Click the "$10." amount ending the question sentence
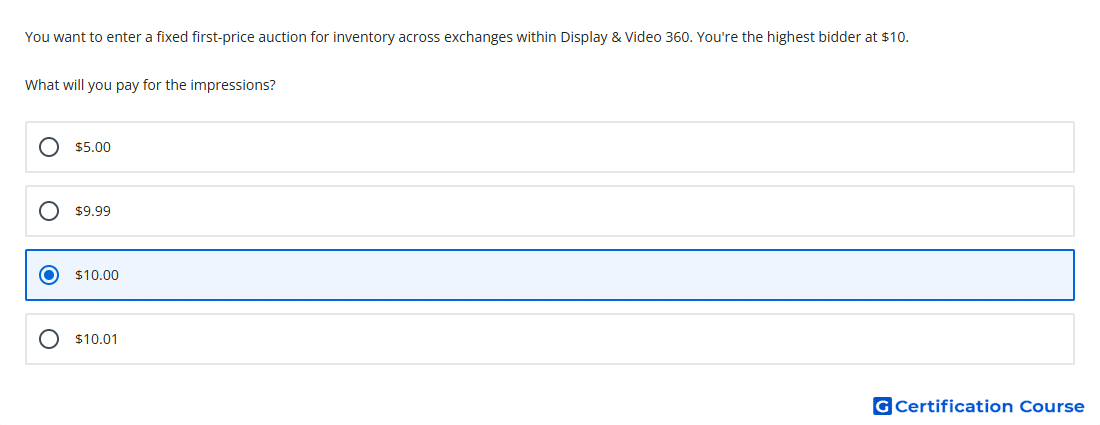The width and height of the screenshot is (1100, 425). 894,37
